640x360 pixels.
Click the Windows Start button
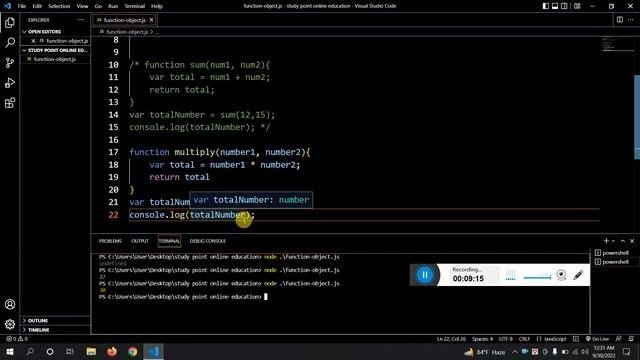coord(10,351)
